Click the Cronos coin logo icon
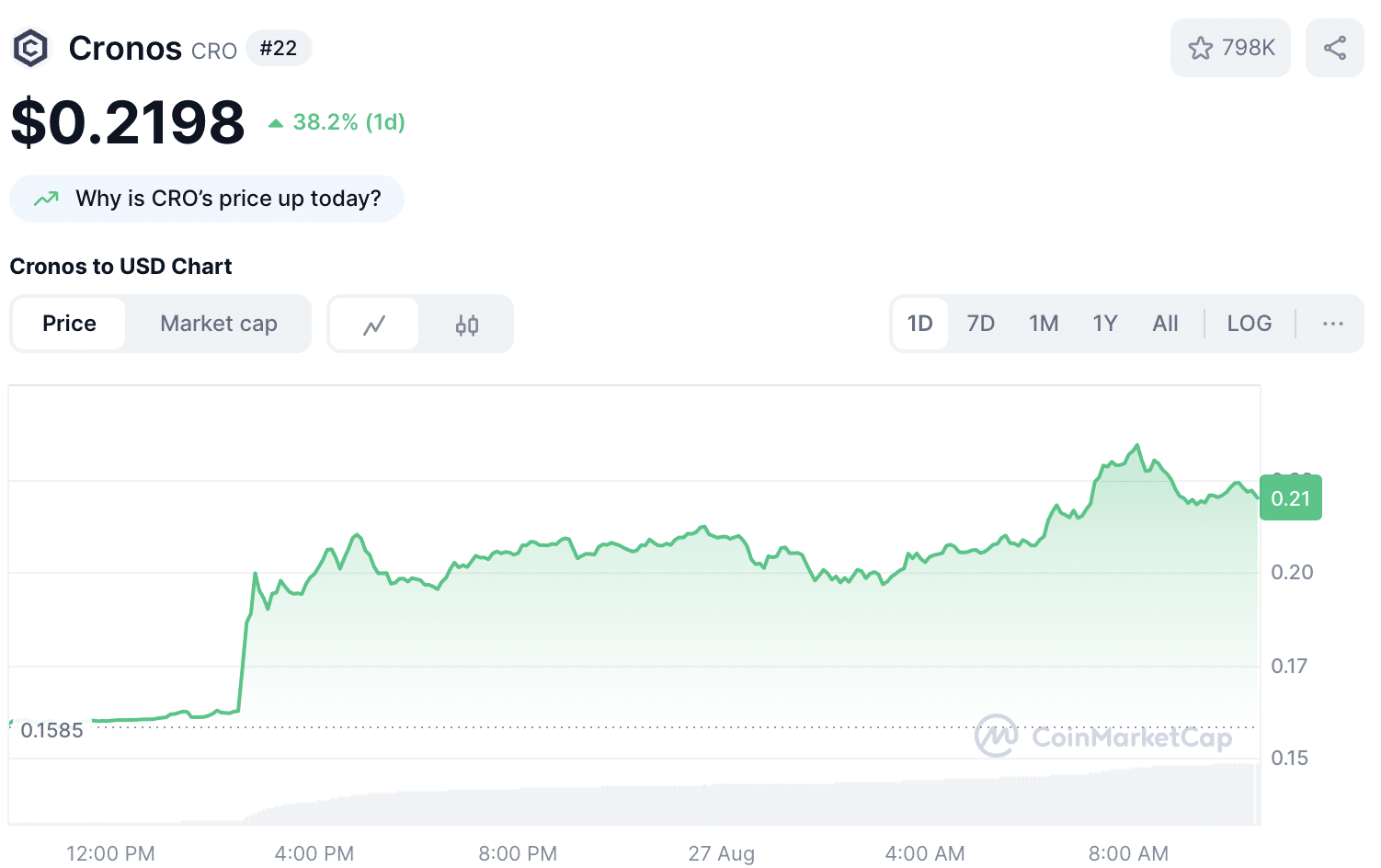This screenshot has width=1381, height=868. click(x=30, y=47)
